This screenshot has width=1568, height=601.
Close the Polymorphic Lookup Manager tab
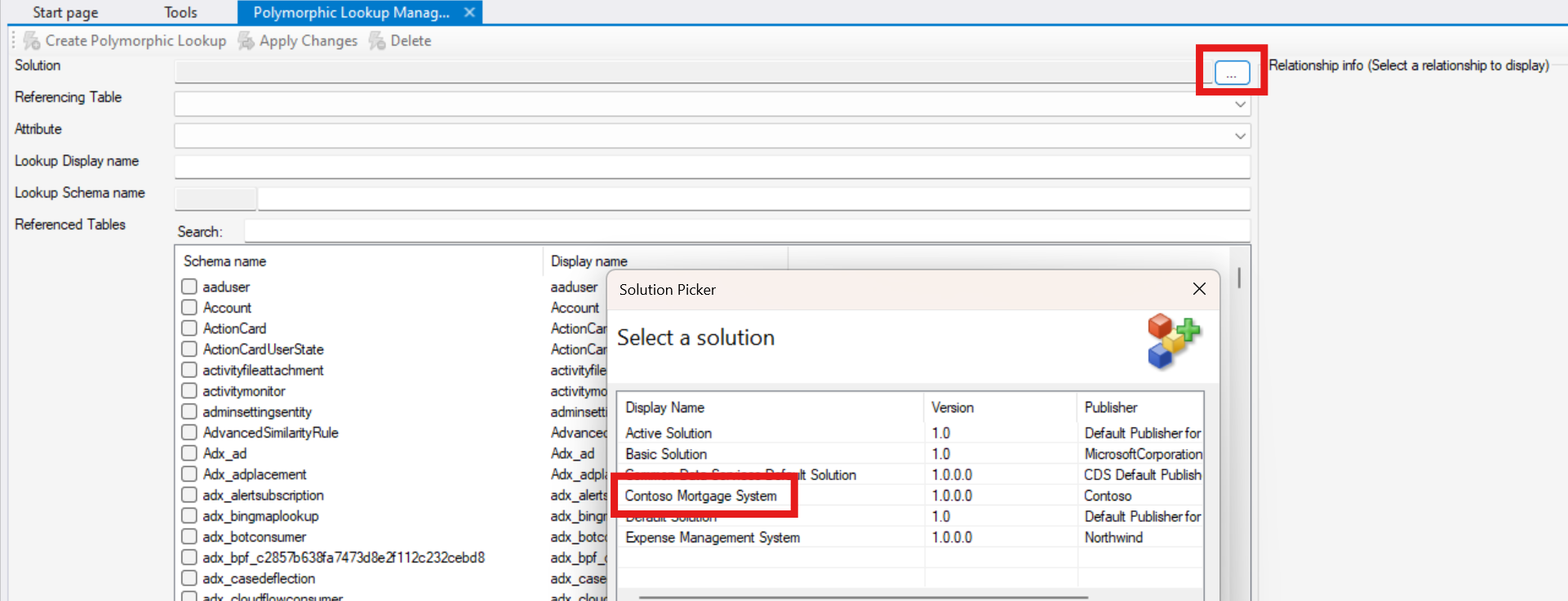pos(469,12)
